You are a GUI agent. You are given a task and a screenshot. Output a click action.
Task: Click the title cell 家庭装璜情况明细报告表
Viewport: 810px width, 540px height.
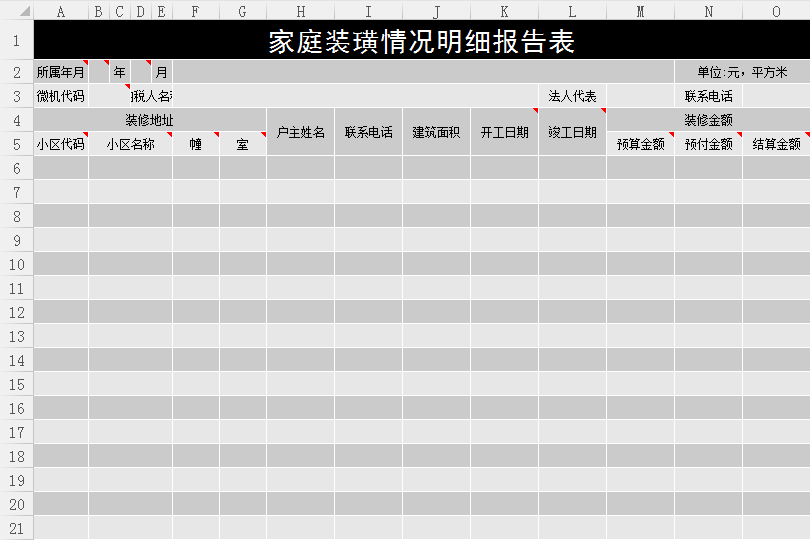[x=421, y=42]
